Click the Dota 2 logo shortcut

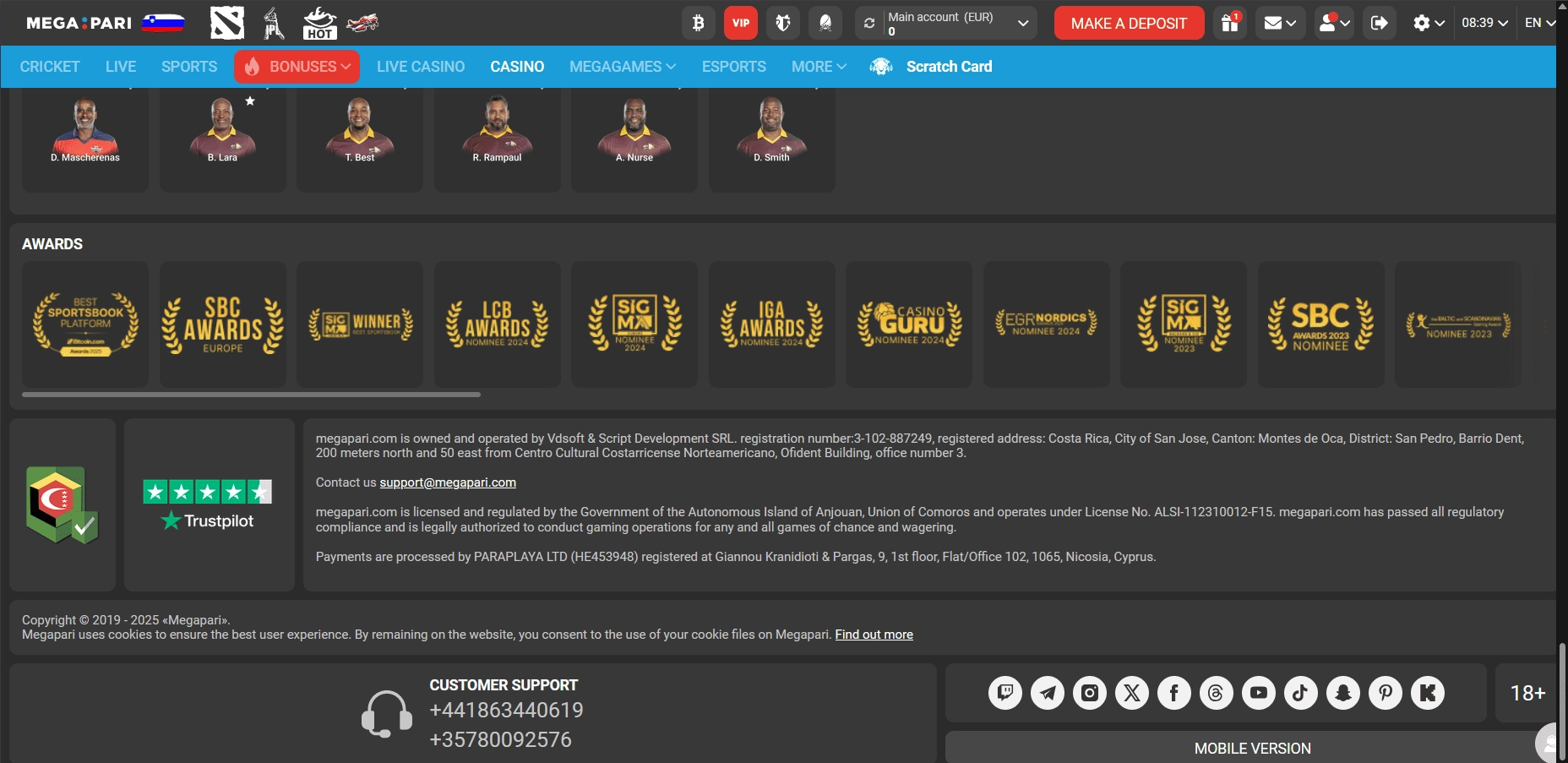coord(227,23)
